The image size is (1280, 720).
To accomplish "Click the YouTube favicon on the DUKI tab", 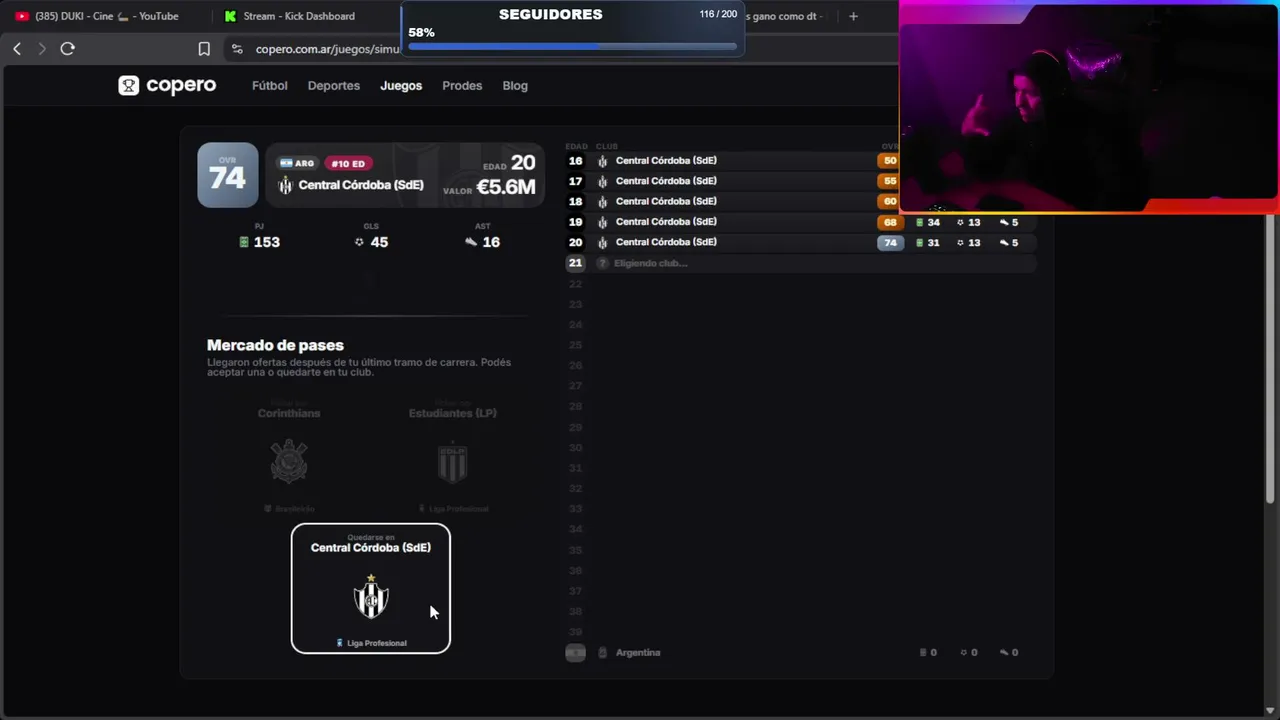I will click(22, 16).
